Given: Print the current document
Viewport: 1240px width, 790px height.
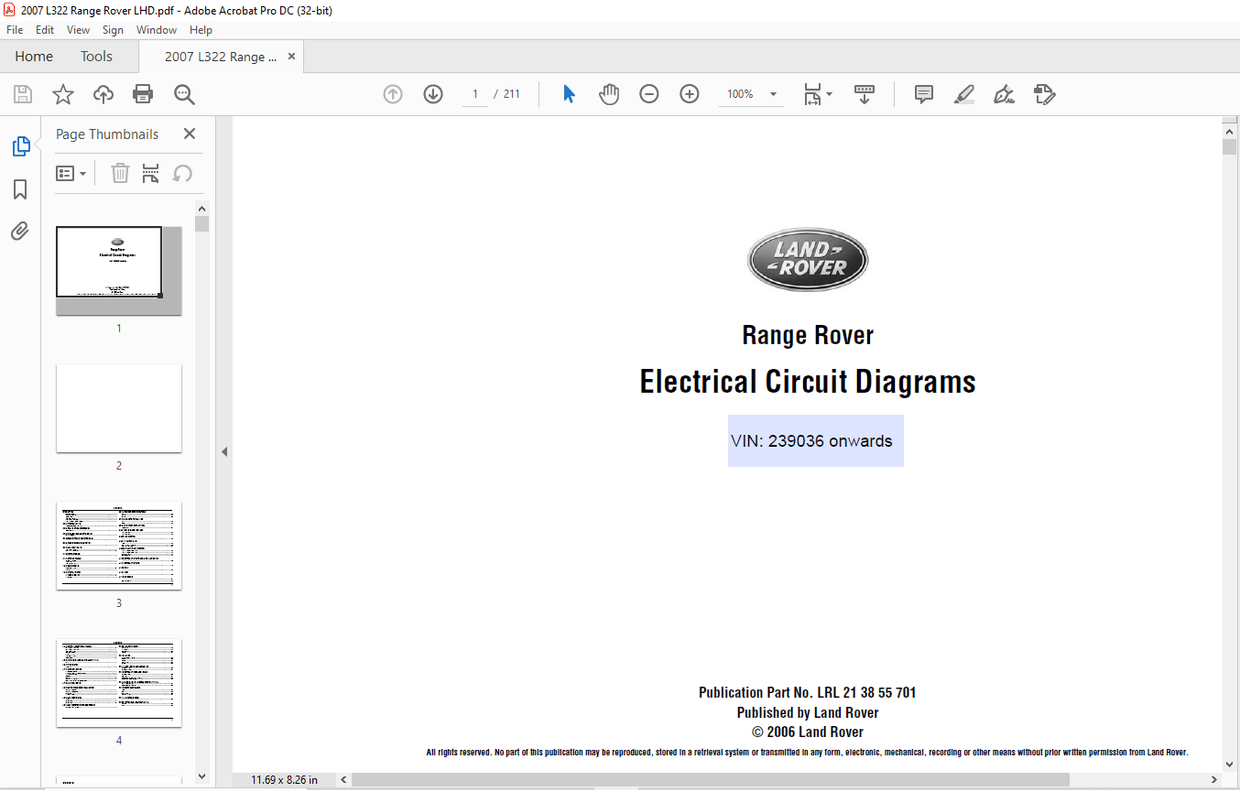Looking at the screenshot, I should (x=142, y=93).
